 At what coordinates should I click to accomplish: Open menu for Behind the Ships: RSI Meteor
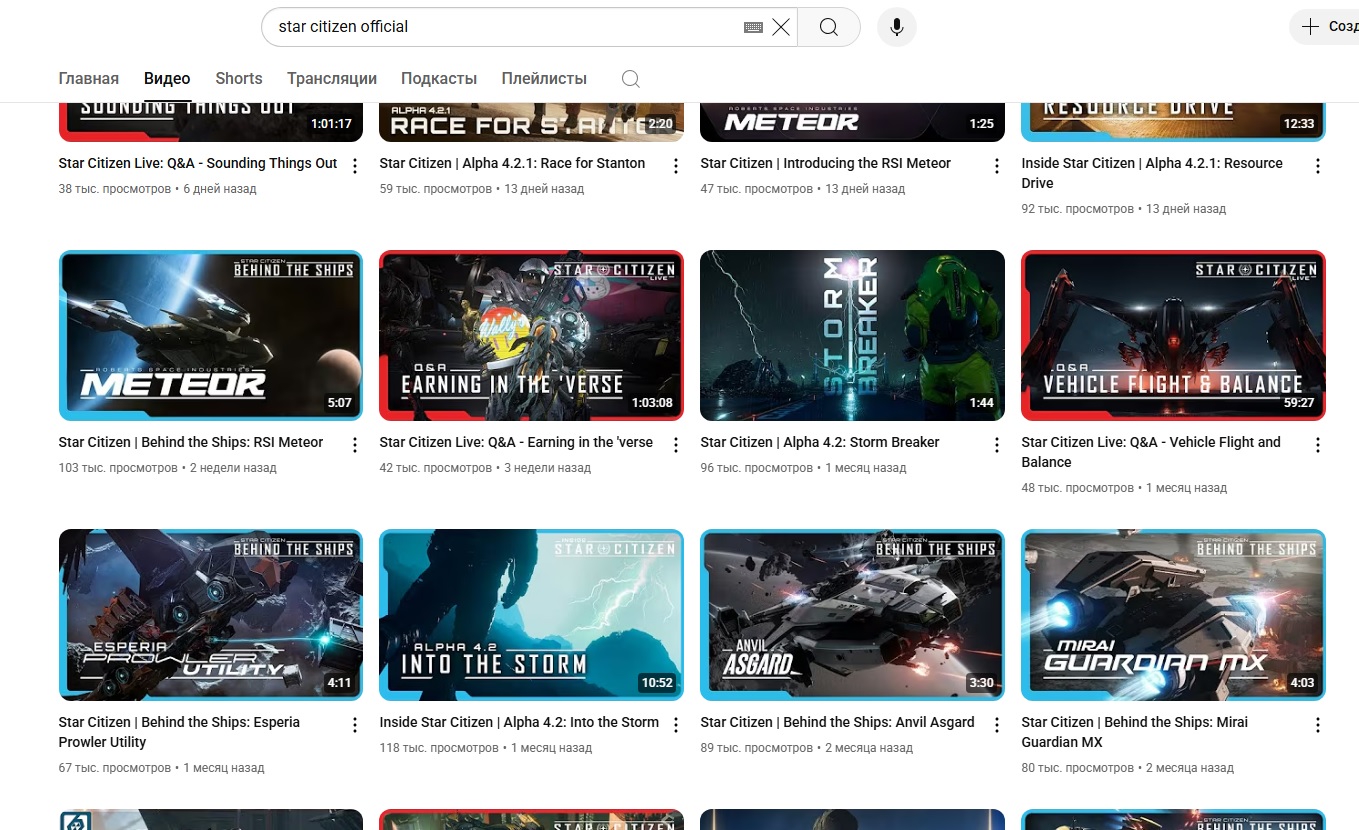point(355,446)
